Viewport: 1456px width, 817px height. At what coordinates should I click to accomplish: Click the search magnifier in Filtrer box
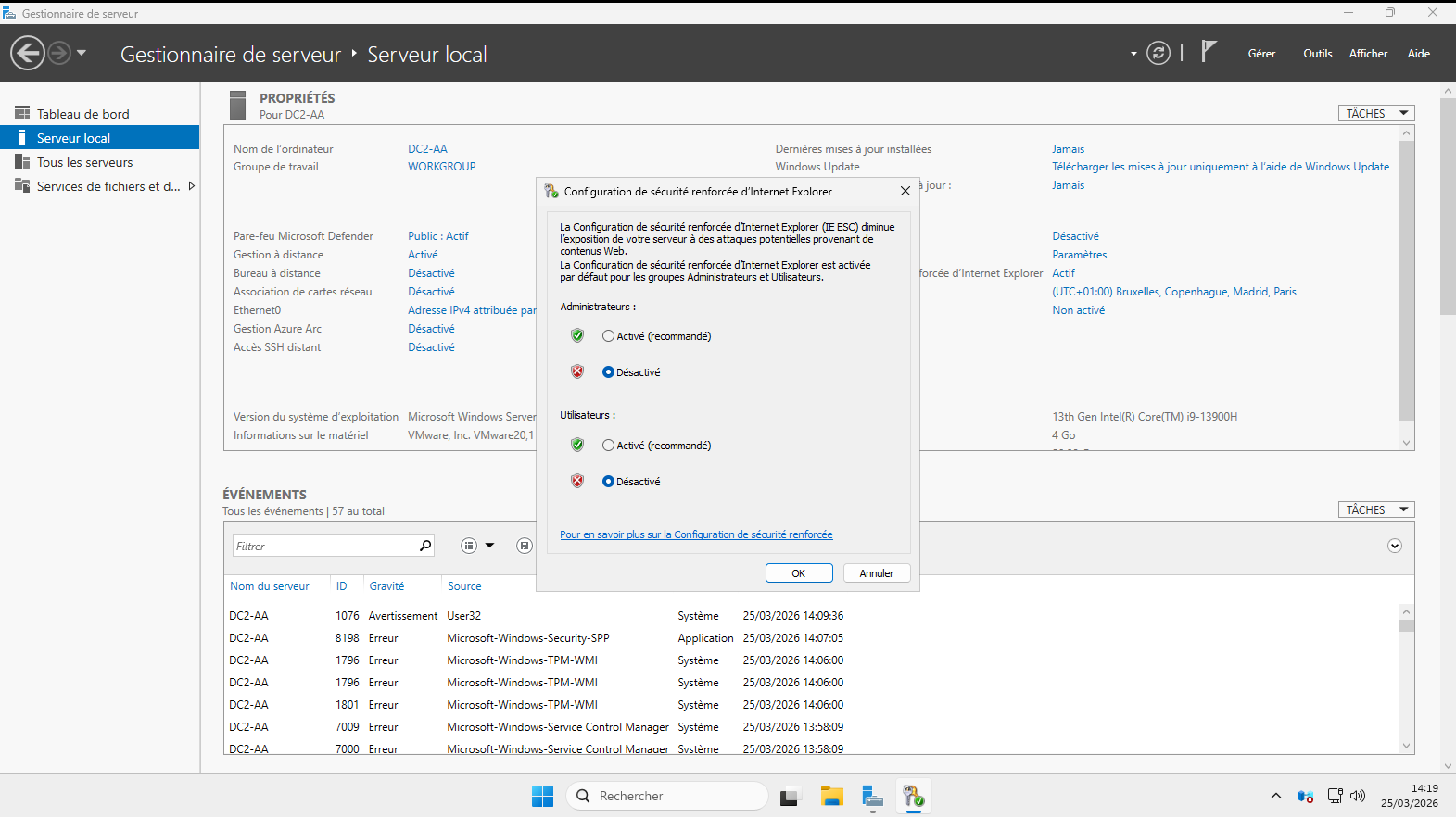pyautogui.click(x=425, y=546)
